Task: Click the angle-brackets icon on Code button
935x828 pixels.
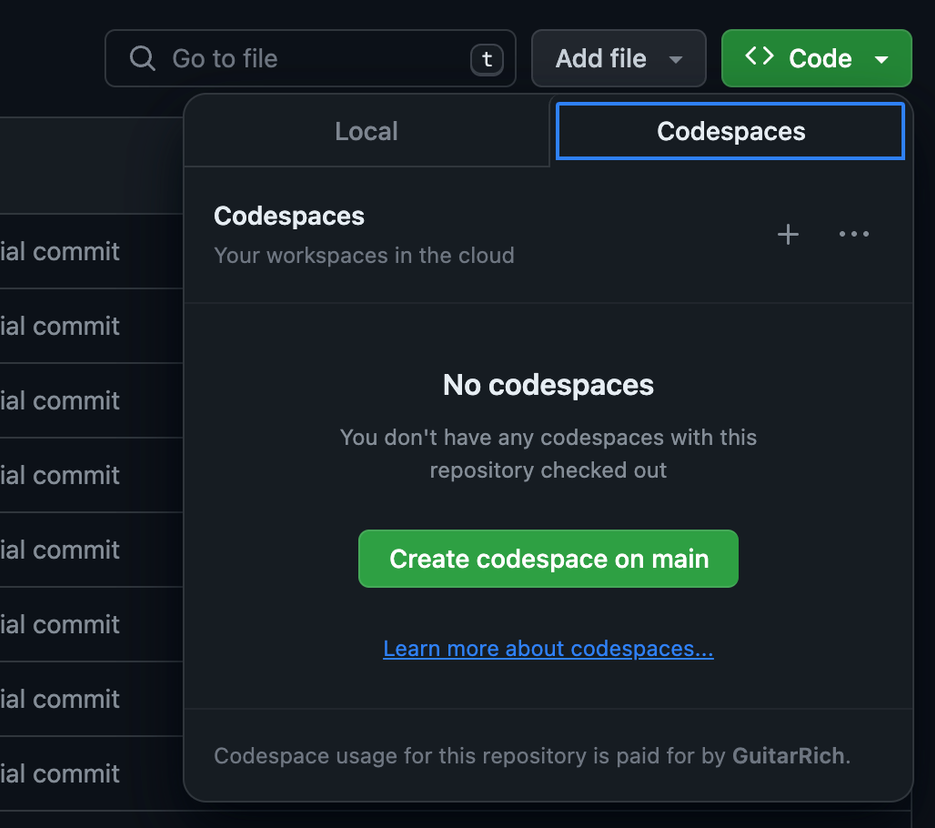Action: [759, 58]
